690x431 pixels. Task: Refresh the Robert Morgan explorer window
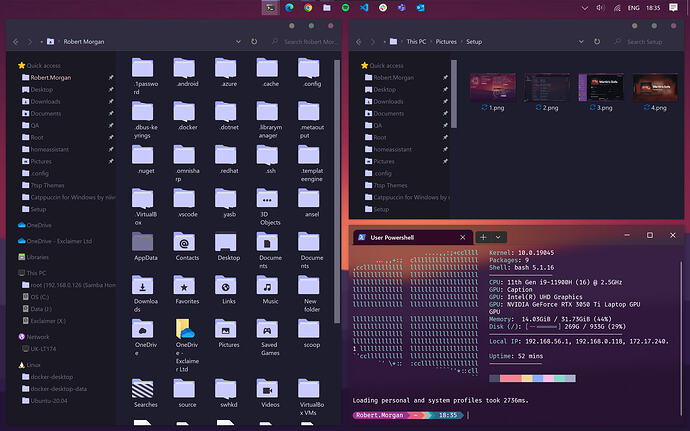pos(254,41)
